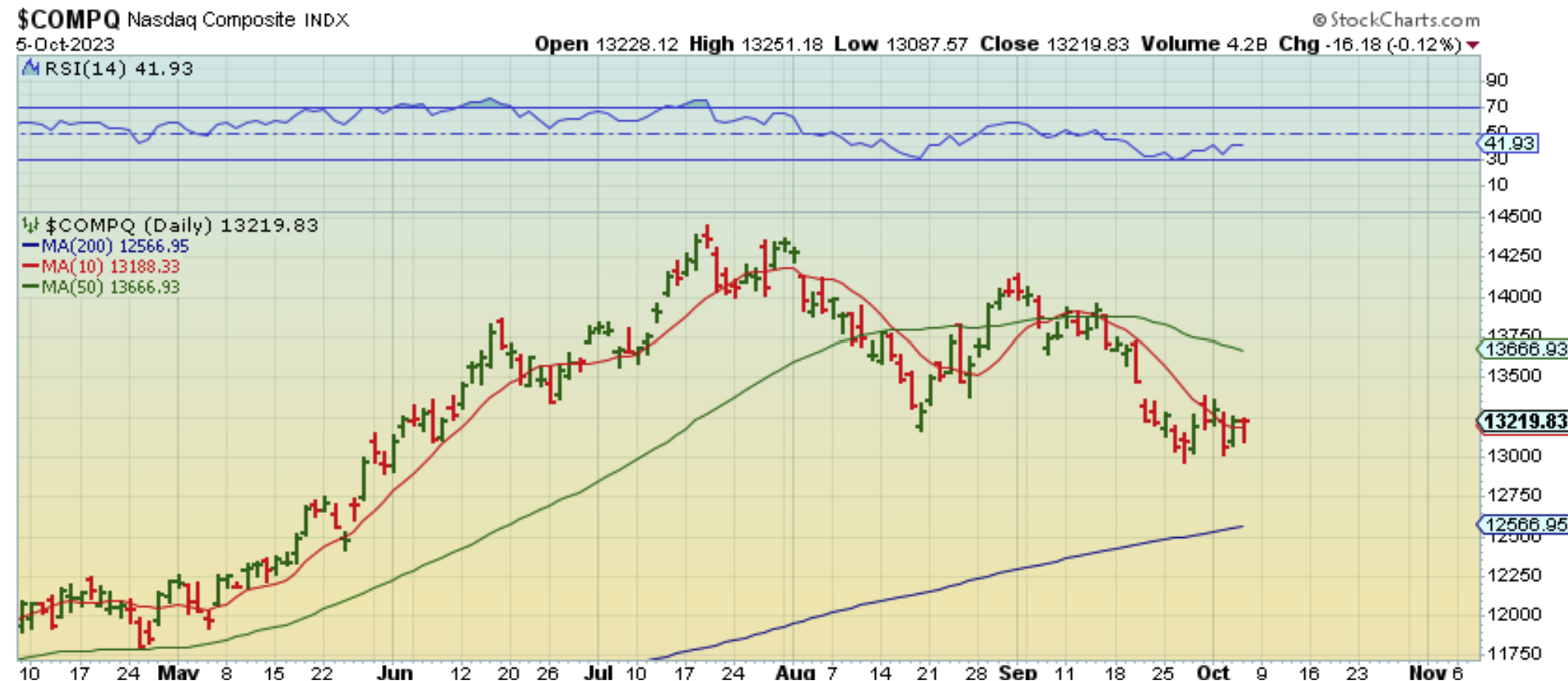Click the 14500 price axis label

pos(1514,216)
